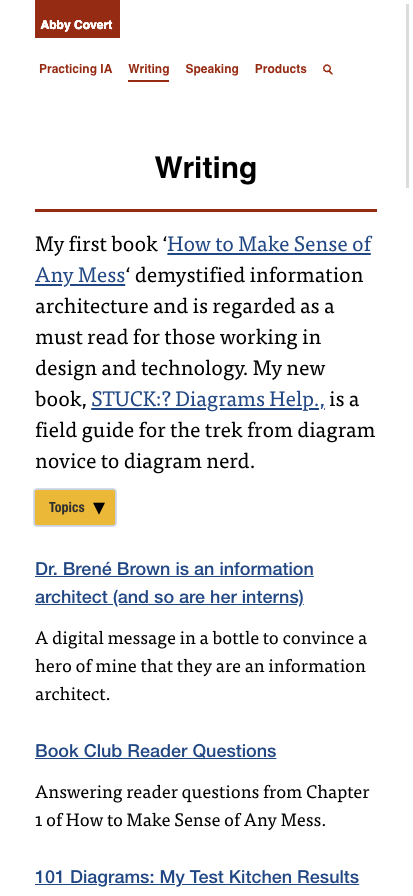The image size is (413, 896).
Task: Click the Abby Covert logo
Action: click(77, 19)
